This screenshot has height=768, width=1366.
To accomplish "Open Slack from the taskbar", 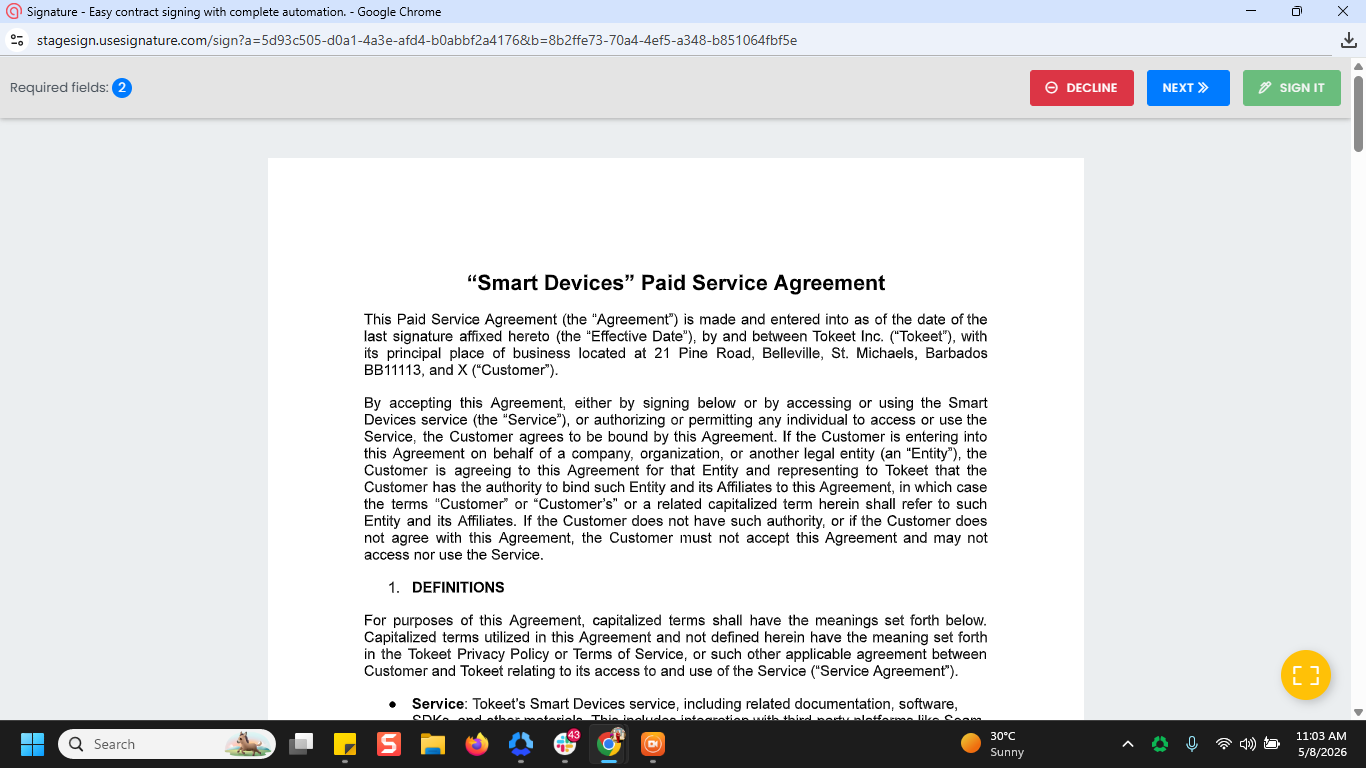I will pos(565,744).
